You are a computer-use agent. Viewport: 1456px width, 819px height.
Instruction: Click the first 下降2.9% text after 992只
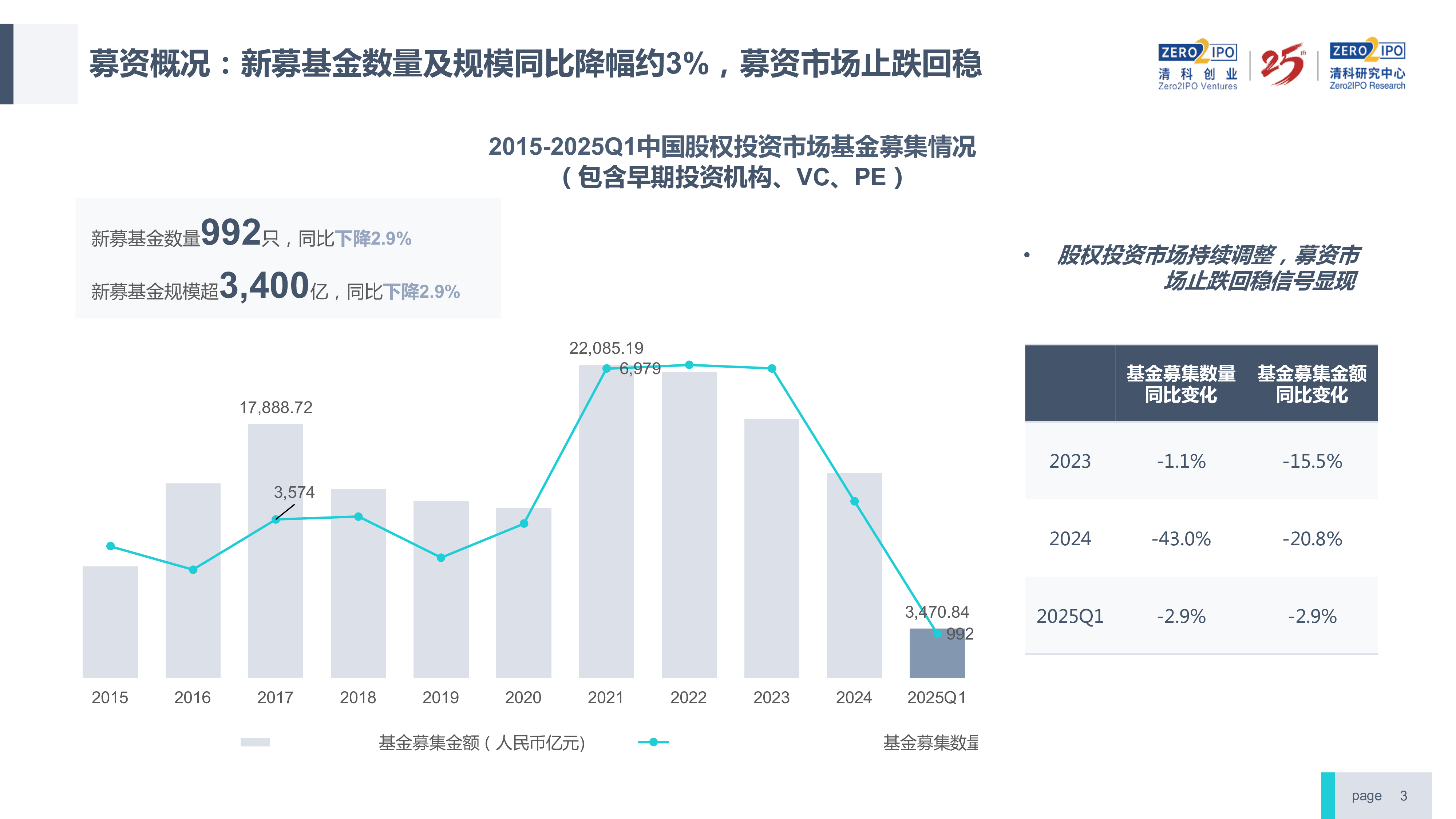click(x=373, y=238)
